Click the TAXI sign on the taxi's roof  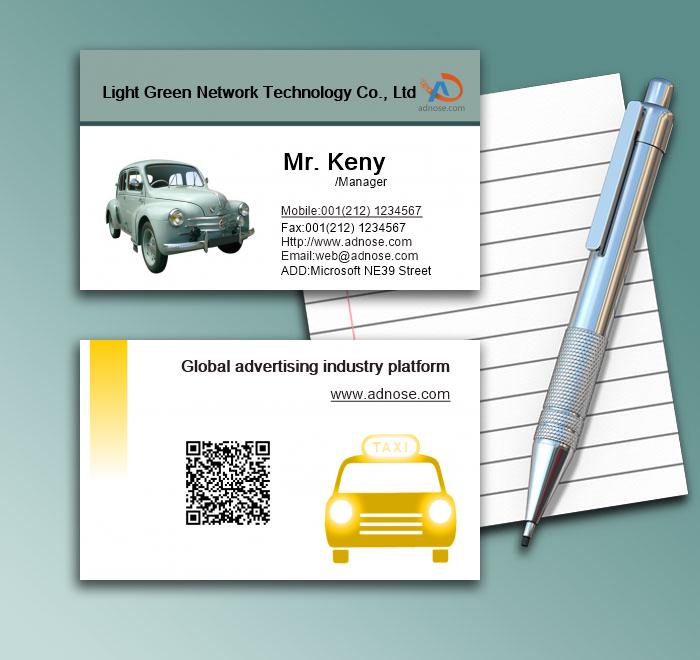point(391,447)
